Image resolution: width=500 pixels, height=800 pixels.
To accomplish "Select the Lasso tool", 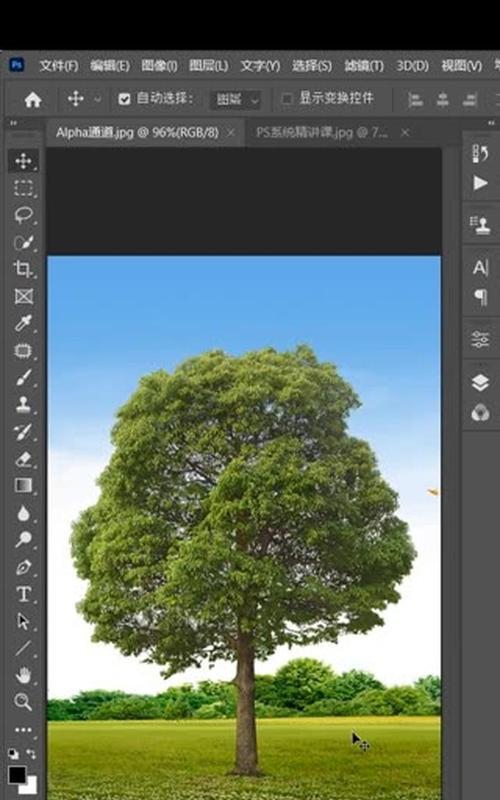I will (23, 215).
